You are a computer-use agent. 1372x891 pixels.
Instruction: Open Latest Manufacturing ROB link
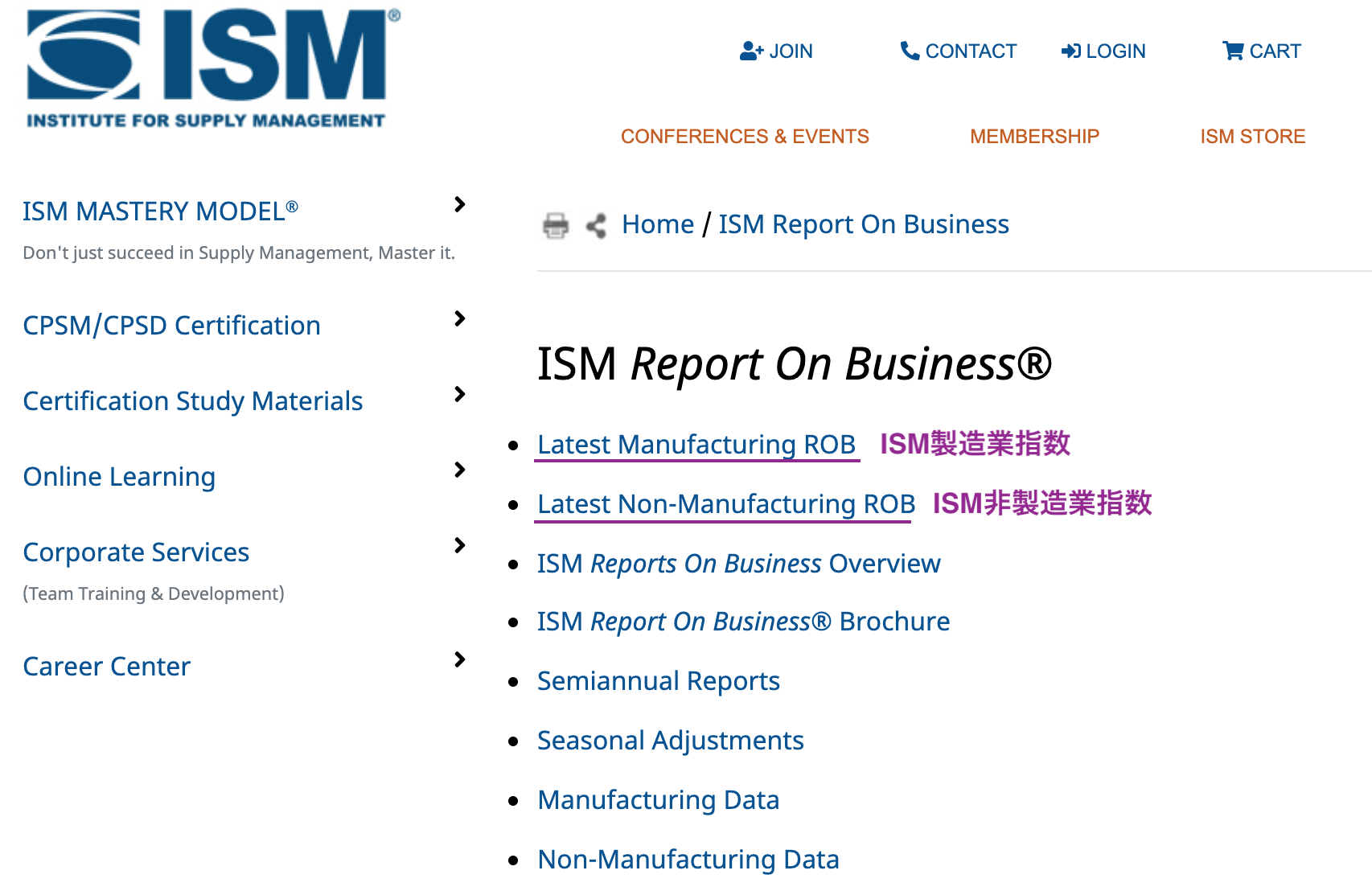pyautogui.click(x=696, y=444)
